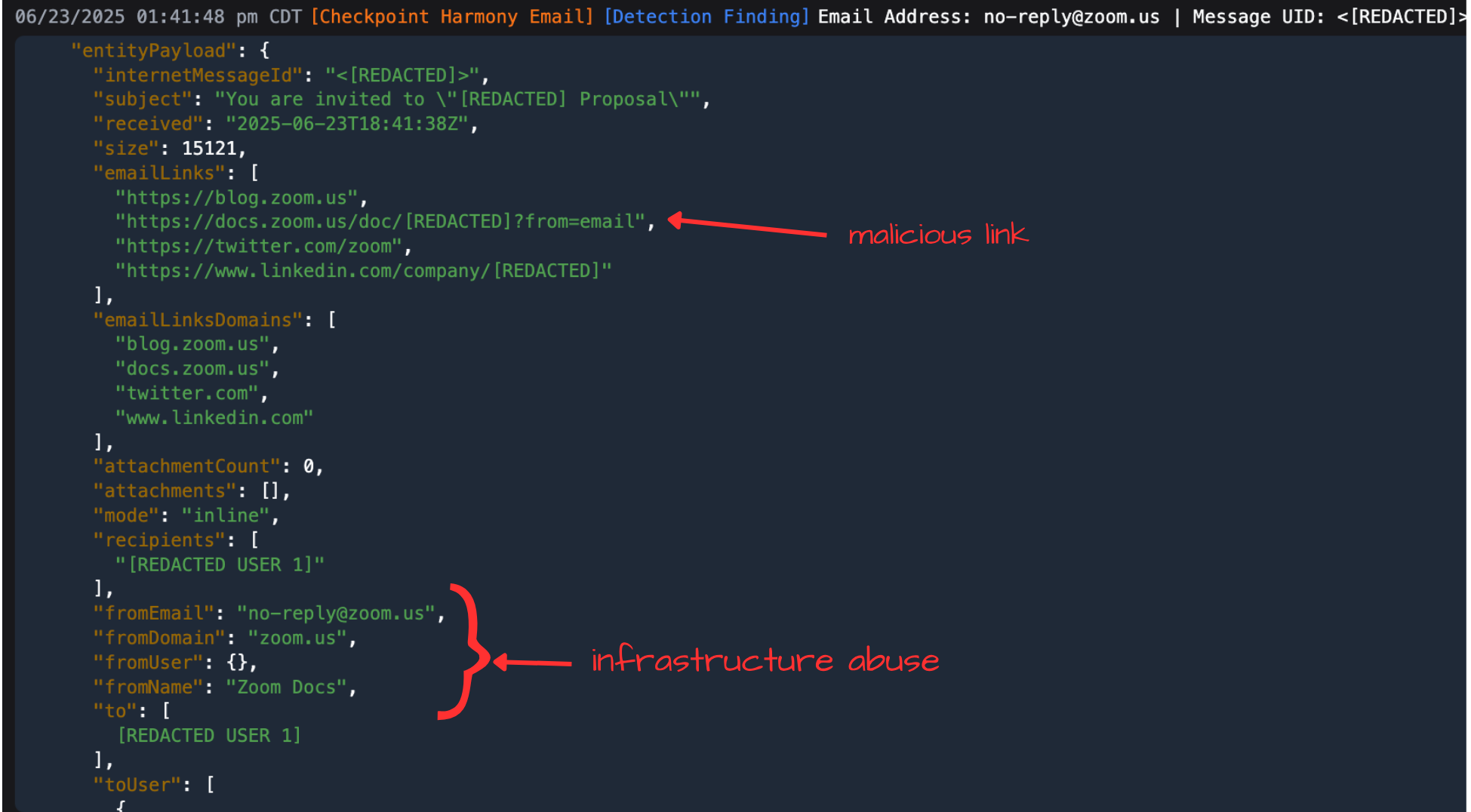Collapse the emailLinks array bracket
1471x812 pixels.
[254, 173]
